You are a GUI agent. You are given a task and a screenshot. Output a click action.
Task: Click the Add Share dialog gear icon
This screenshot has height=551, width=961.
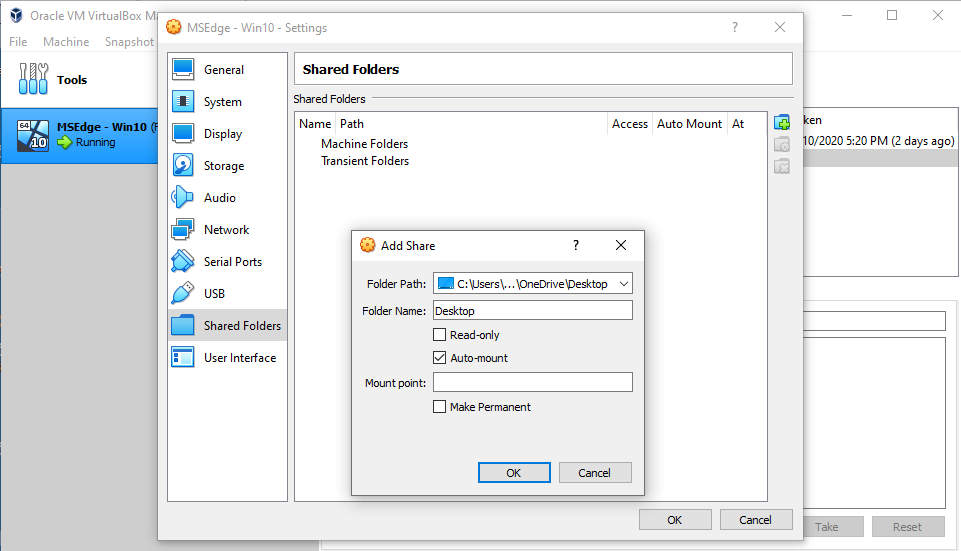point(368,245)
